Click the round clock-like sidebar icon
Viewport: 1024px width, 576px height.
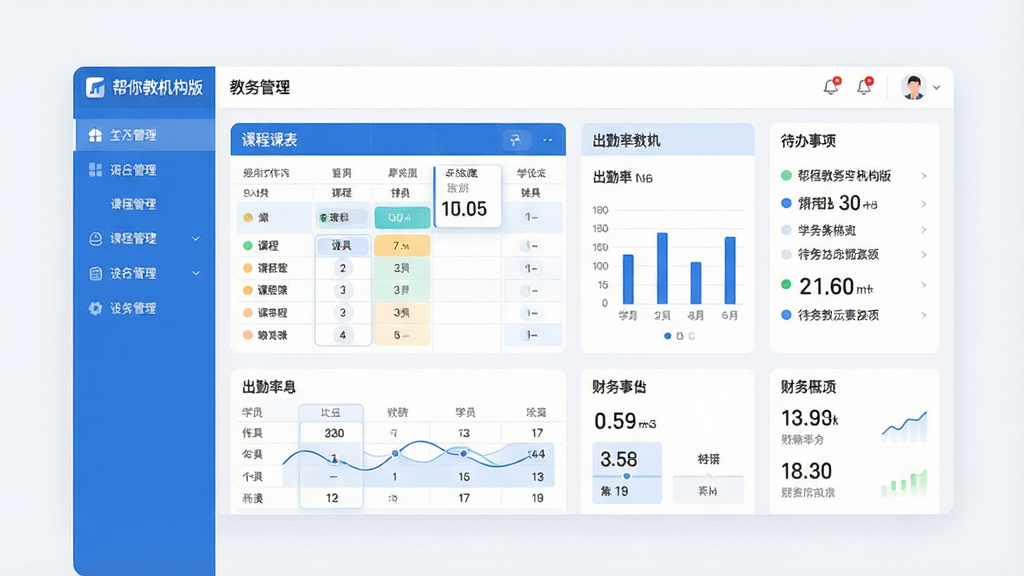pyautogui.click(x=95, y=238)
